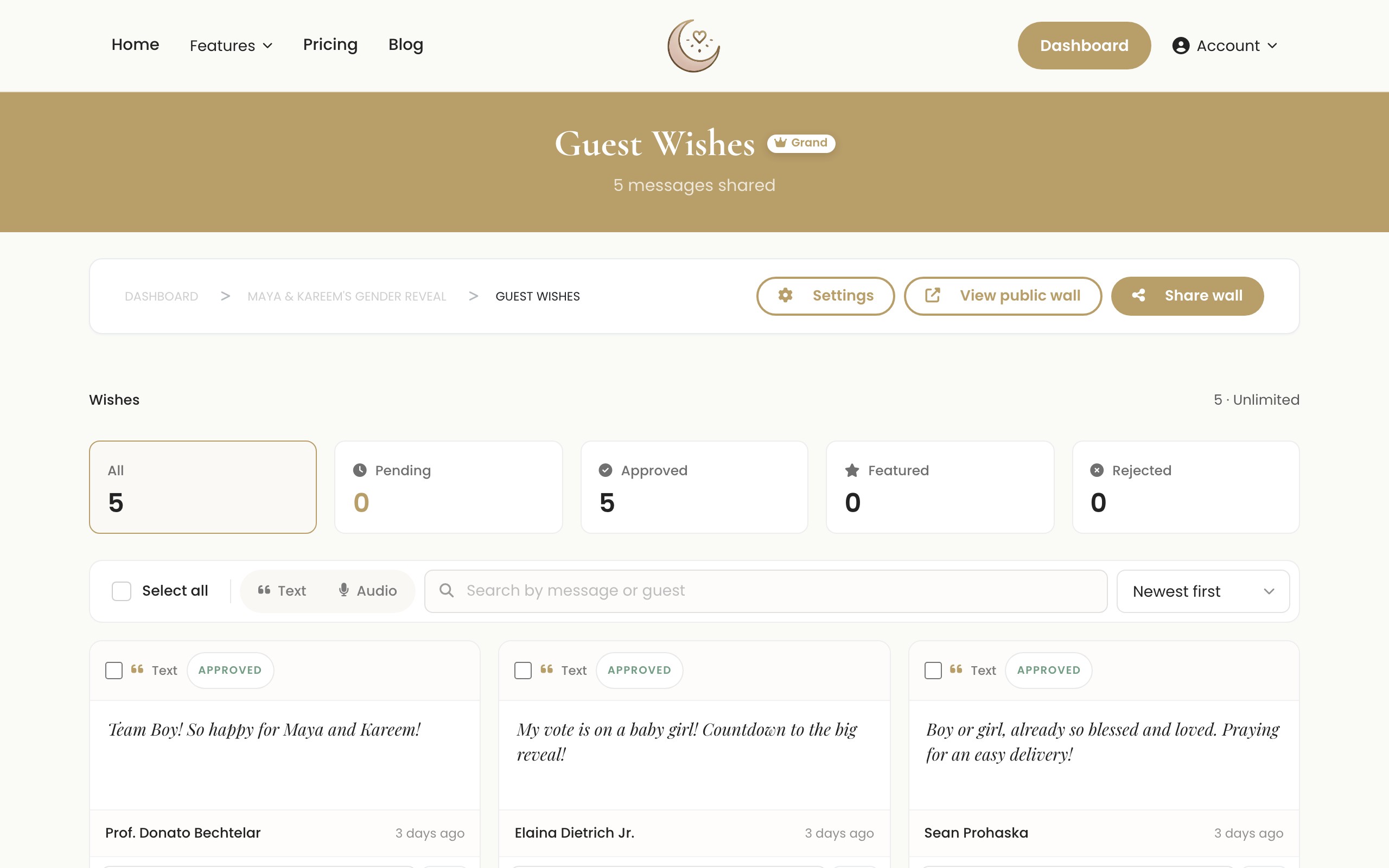1389x868 pixels.
Task: Click the microphone icon in Audio filter
Action: [x=344, y=590]
